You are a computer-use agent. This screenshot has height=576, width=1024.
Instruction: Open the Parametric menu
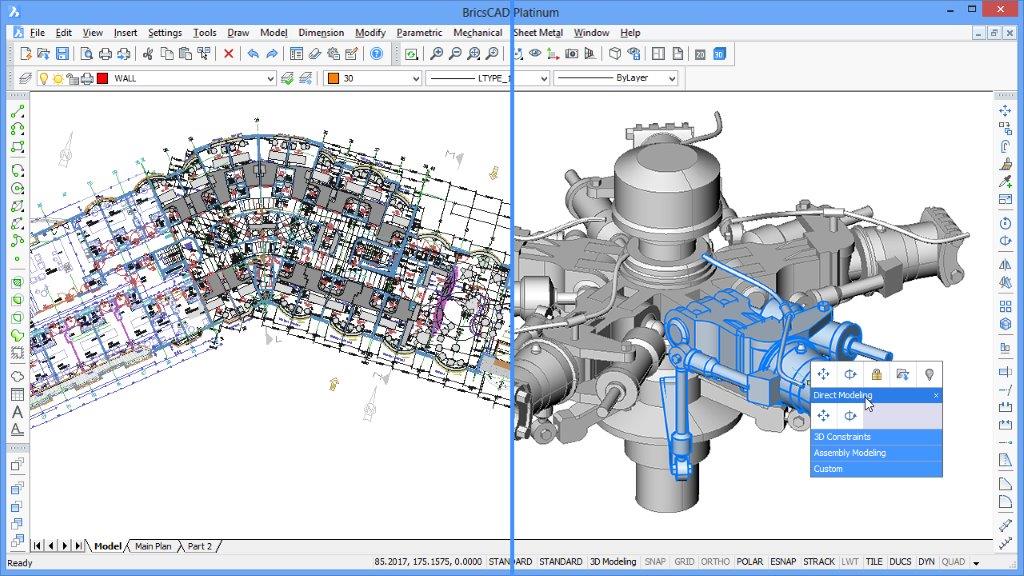point(419,33)
